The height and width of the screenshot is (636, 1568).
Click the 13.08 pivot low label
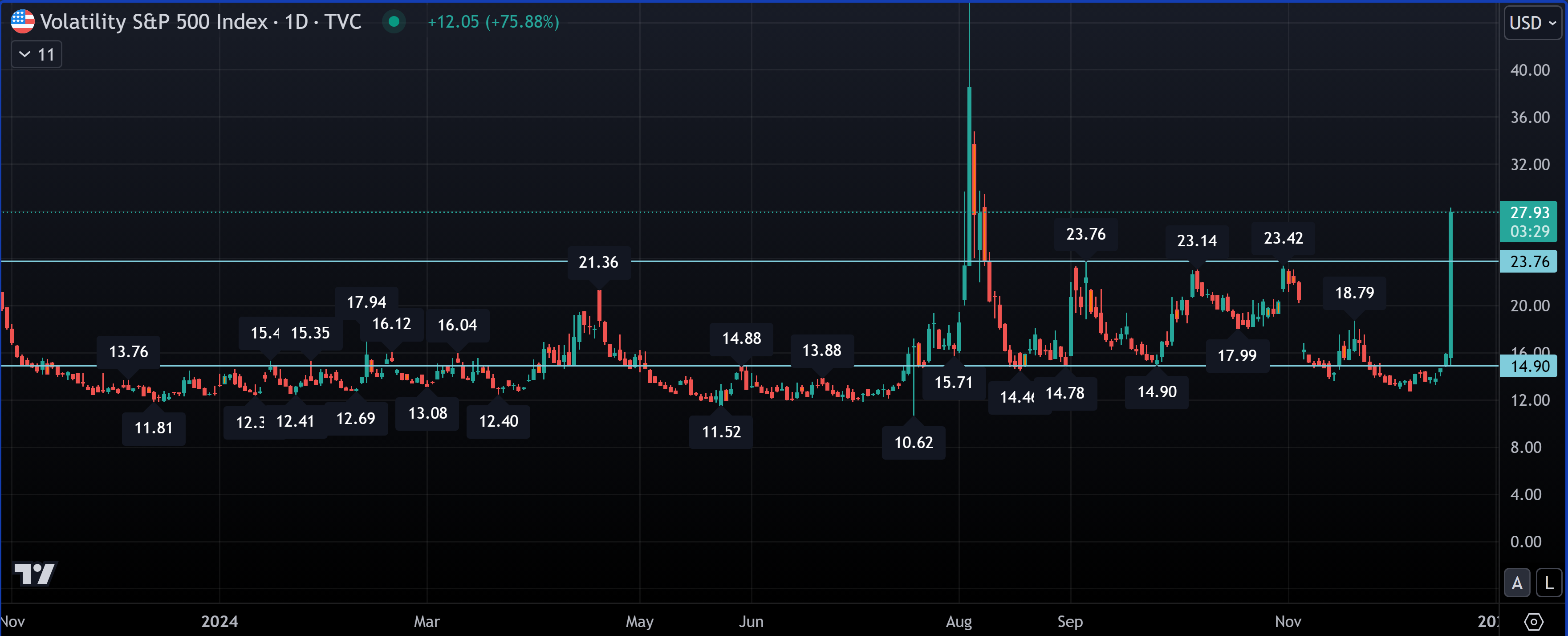coord(428,414)
